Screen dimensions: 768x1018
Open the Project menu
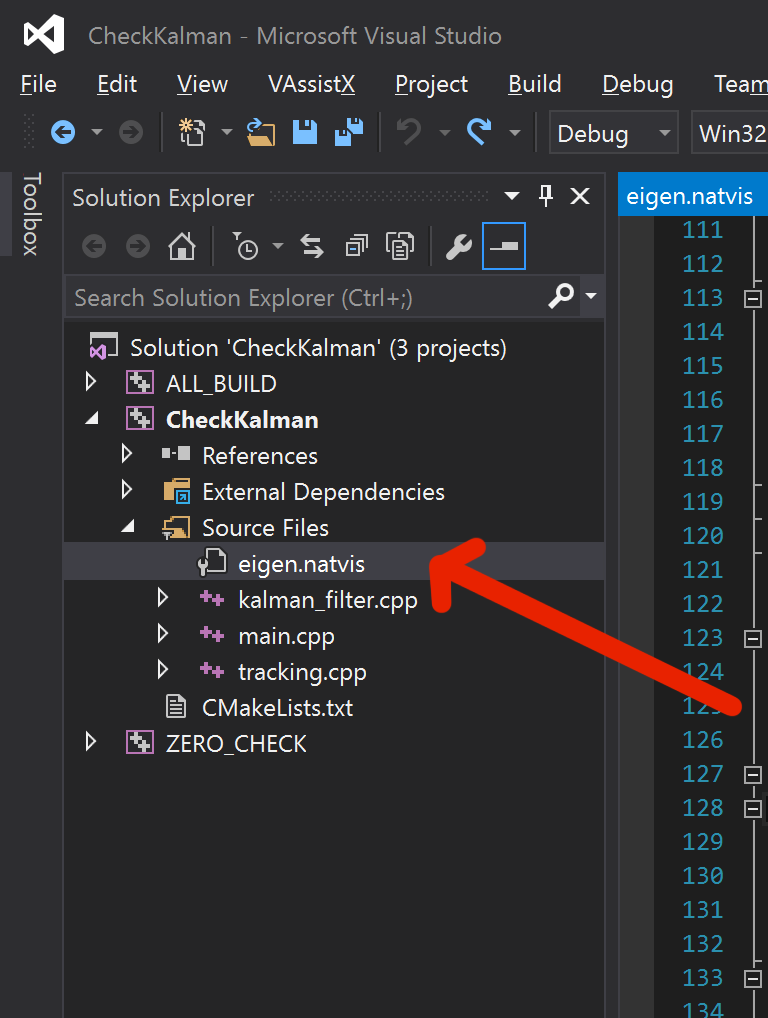pyautogui.click(x=432, y=85)
